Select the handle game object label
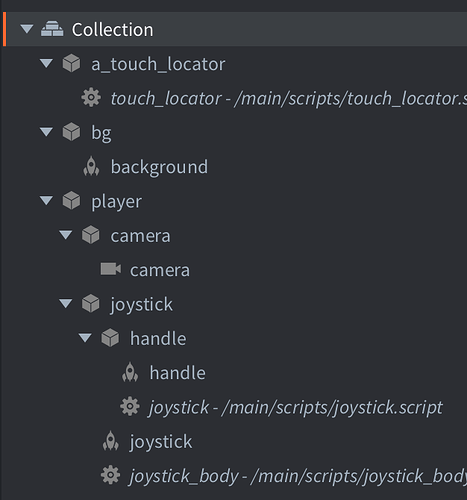This screenshot has width=467, height=500. coord(158,338)
